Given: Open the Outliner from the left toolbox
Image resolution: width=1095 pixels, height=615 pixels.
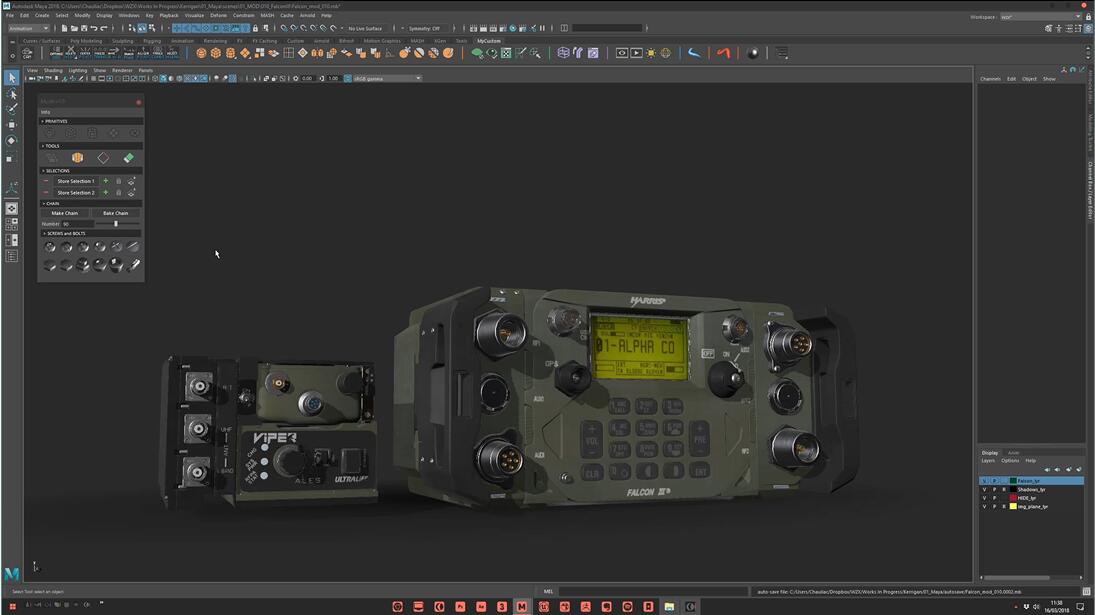Looking at the screenshot, I should click(x=11, y=256).
